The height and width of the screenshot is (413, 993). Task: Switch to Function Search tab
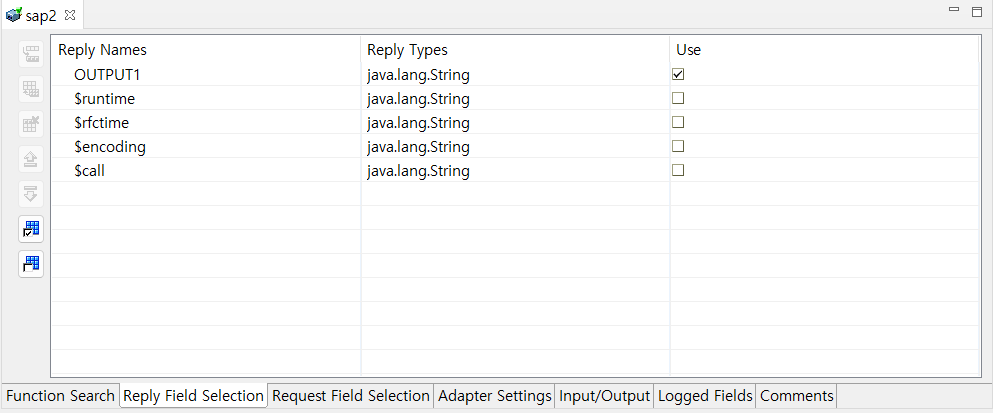(60, 396)
